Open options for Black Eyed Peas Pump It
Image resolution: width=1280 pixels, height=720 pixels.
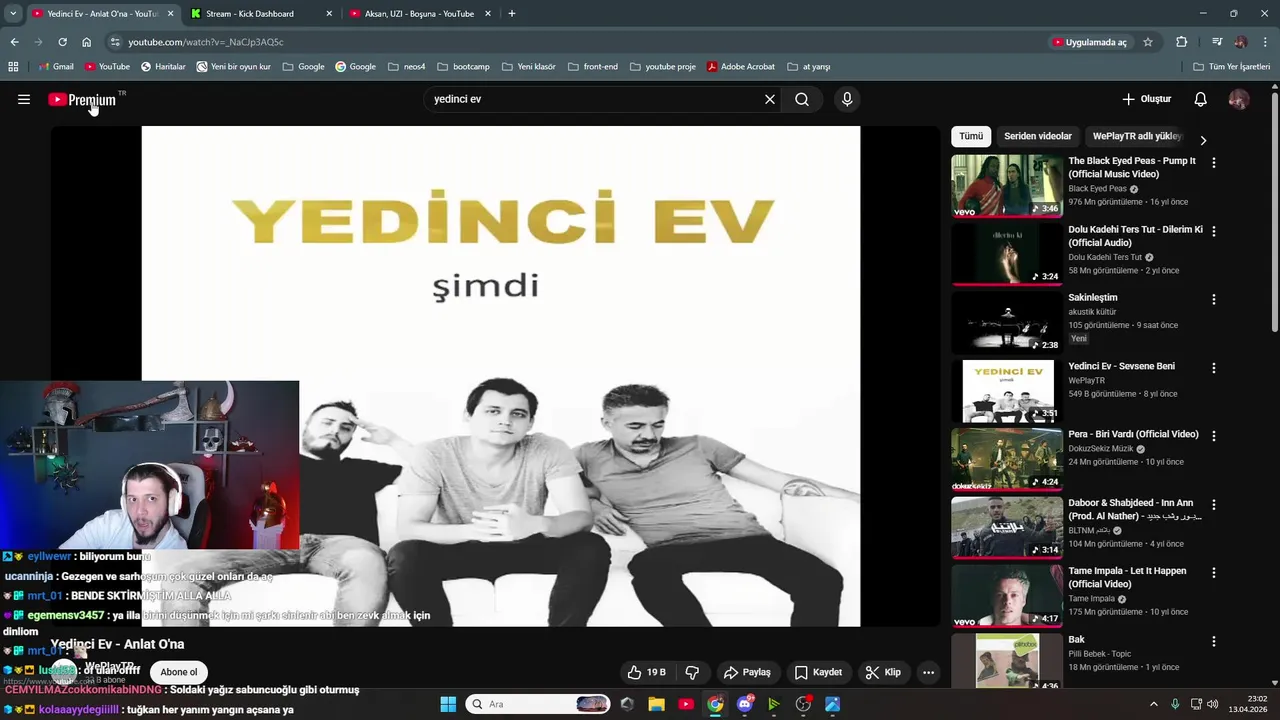pos(1214,162)
